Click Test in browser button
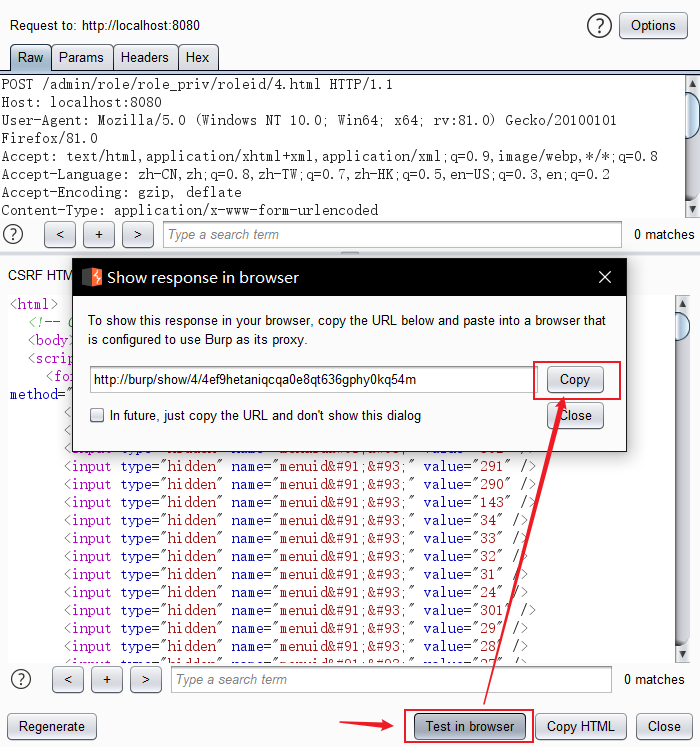Image resolution: width=700 pixels, height=747 pixels. point(470,727)
